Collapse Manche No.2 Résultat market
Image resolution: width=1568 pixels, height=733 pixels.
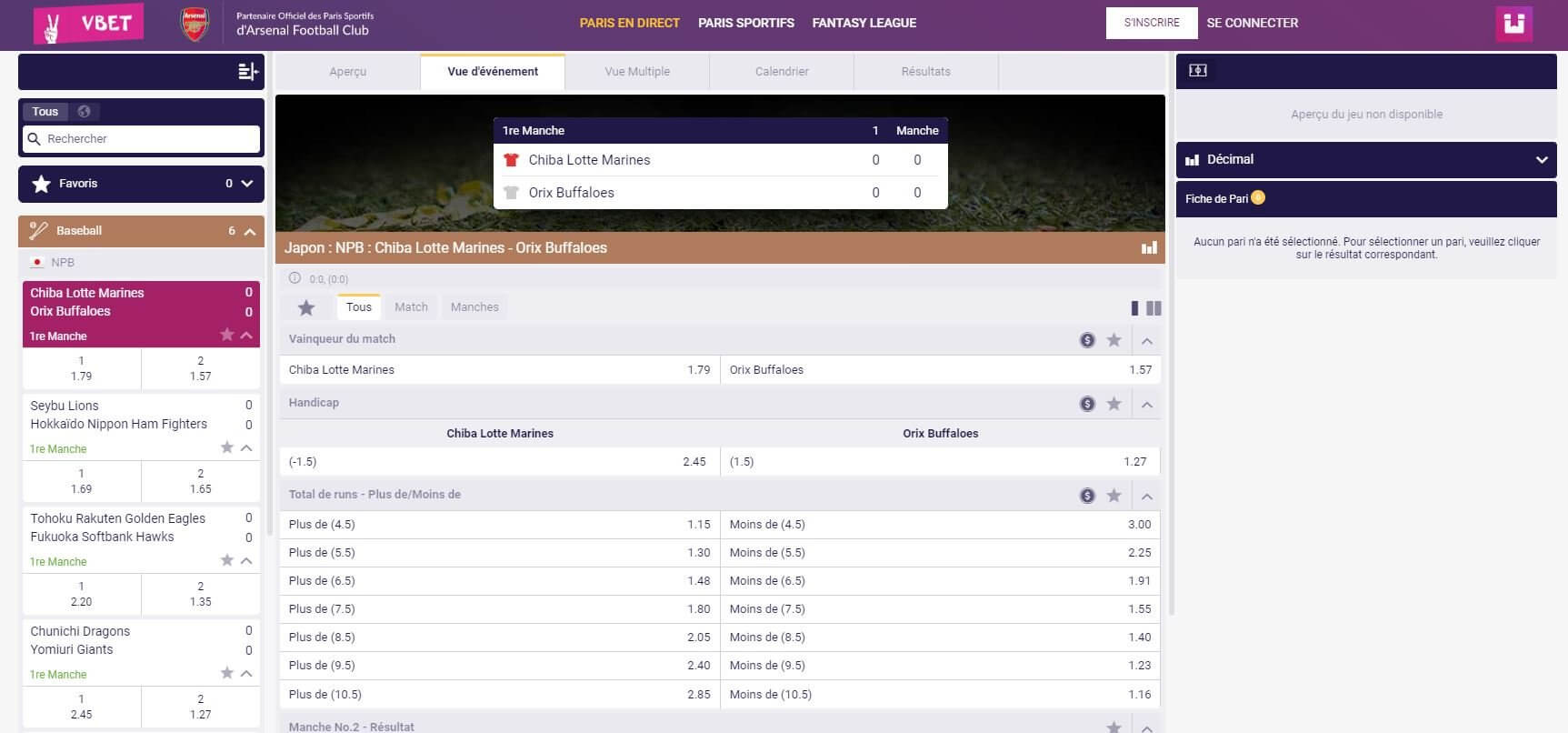tap(1147, 728)
